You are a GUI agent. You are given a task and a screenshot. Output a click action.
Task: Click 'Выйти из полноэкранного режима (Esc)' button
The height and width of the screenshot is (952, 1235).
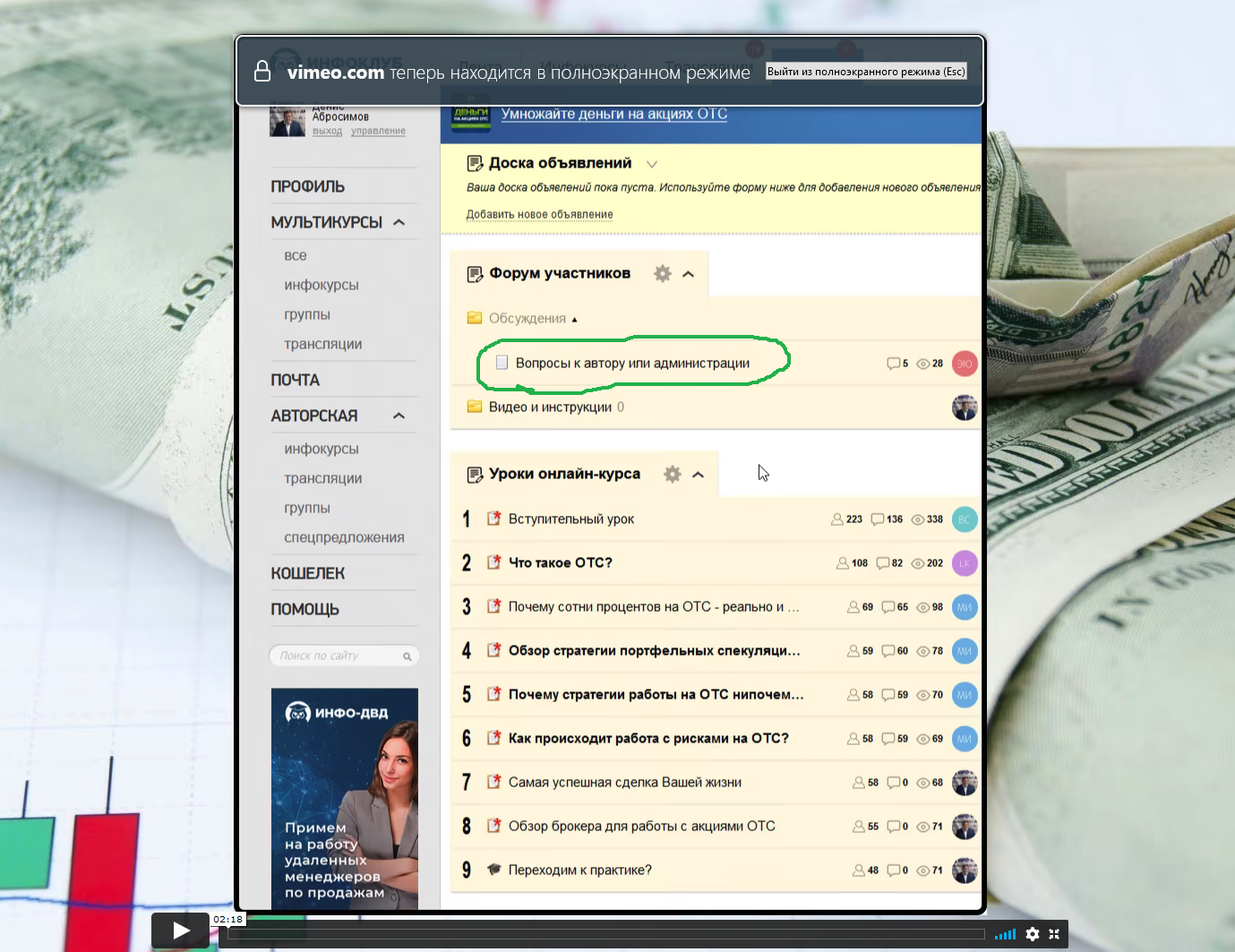pyautogui.click(x=866, y=72)
